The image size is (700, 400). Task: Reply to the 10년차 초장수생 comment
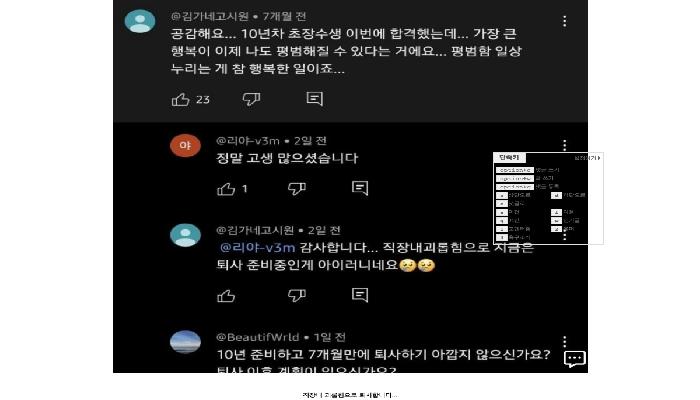(x=315, y=99)
